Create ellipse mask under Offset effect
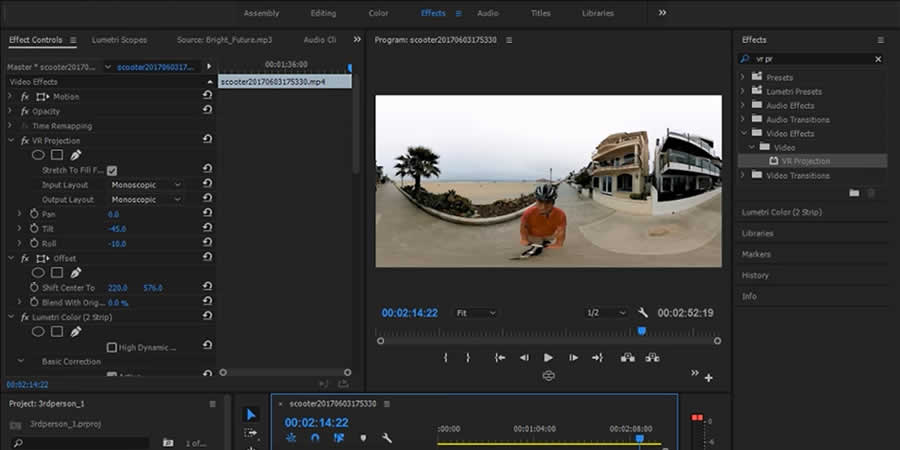Image resolution: width=900 pixels, height=450 pixels. [x=38, y=273]
